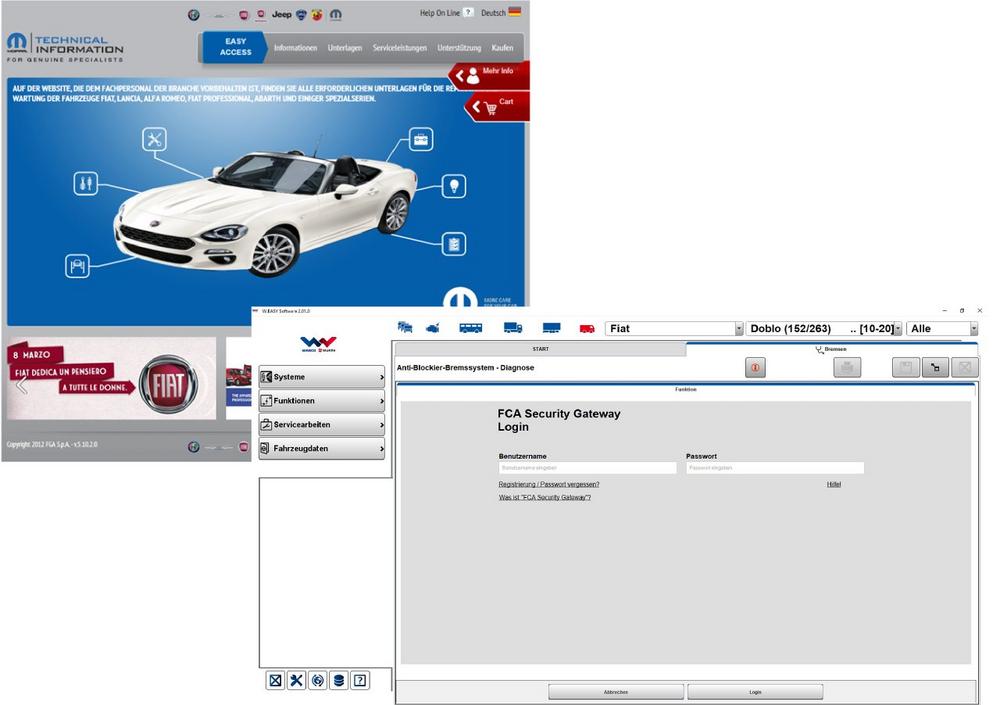Click the Abbrechen button
Viewport: 1000px width, 705px height.
click(x=616, y=692)
